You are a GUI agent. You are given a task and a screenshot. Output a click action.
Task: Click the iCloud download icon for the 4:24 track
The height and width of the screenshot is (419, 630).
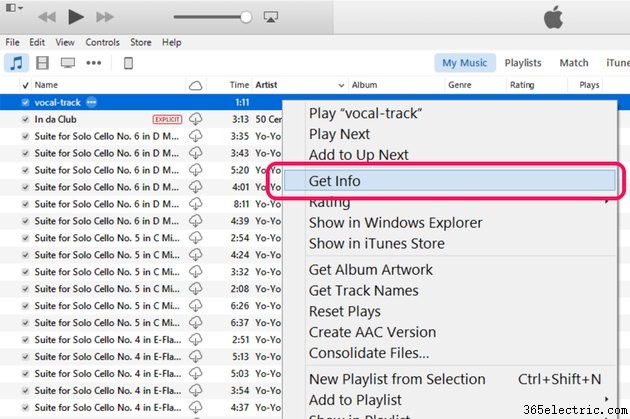[195, 255]
